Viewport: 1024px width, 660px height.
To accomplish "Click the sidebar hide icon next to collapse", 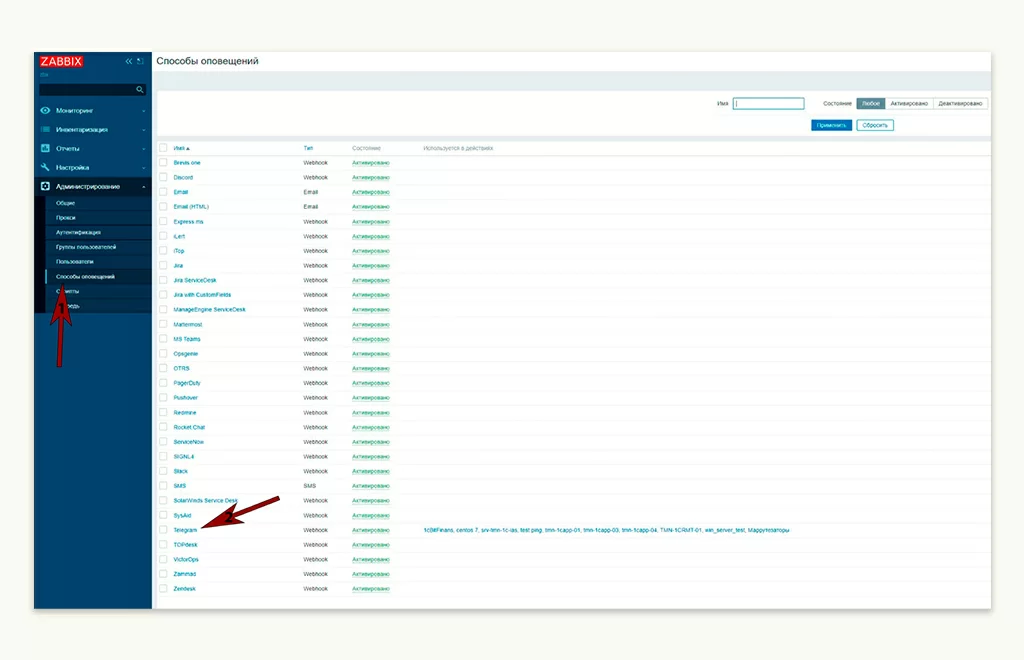I will (140, 61).
